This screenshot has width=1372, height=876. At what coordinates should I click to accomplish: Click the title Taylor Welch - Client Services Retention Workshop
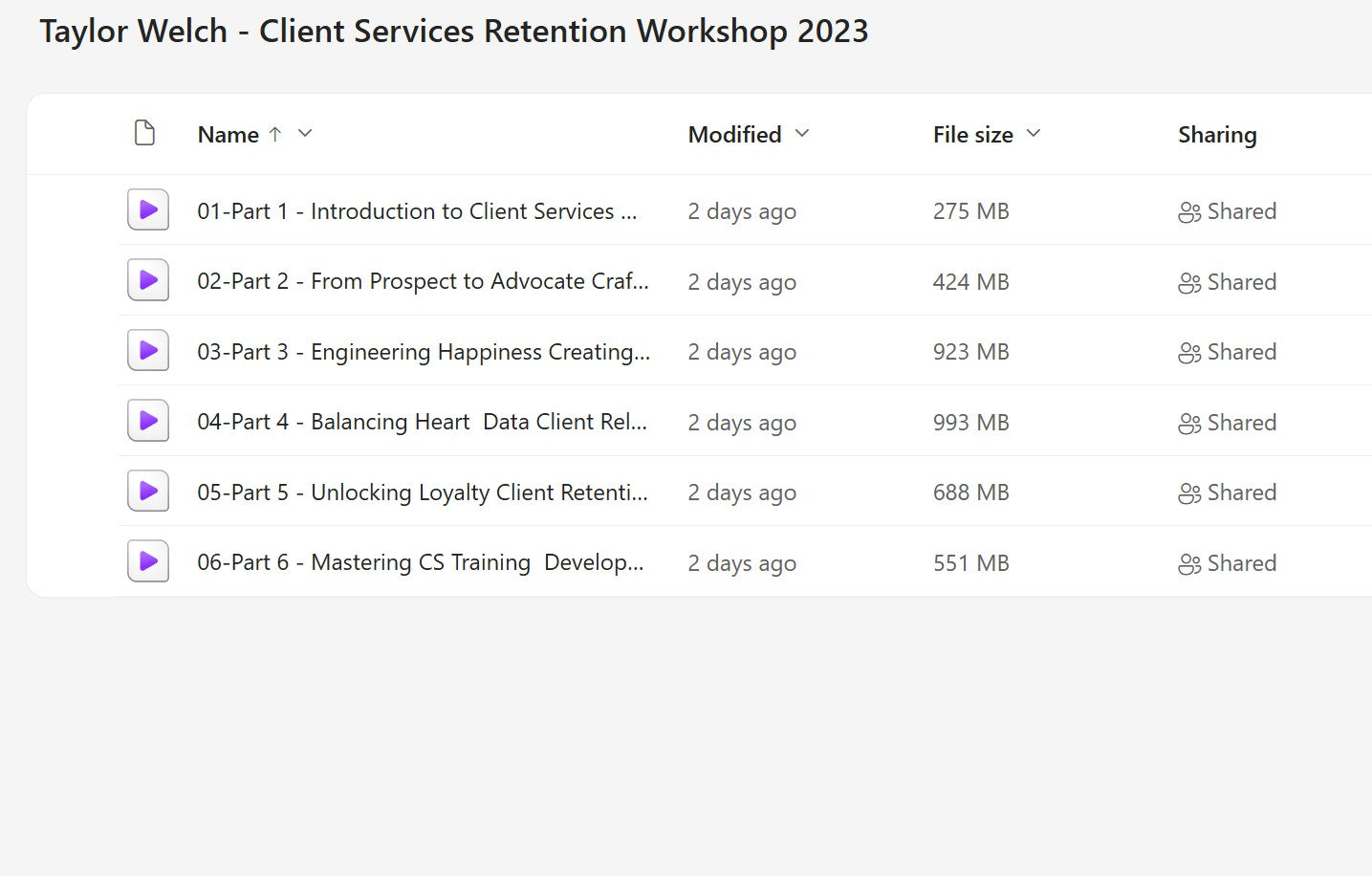[x=453, y=31]
